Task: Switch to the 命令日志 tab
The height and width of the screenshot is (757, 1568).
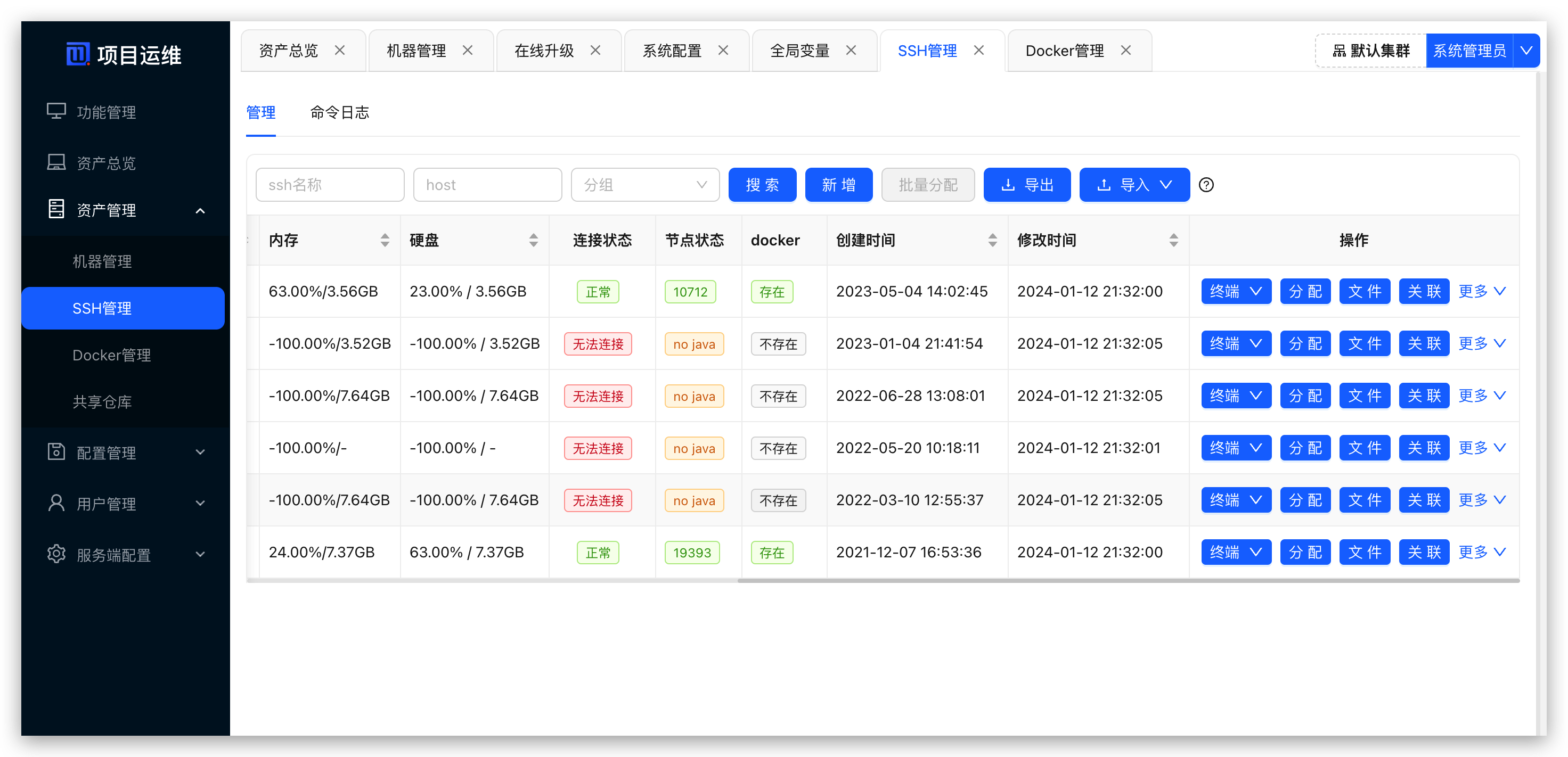Action: (339, 112)
